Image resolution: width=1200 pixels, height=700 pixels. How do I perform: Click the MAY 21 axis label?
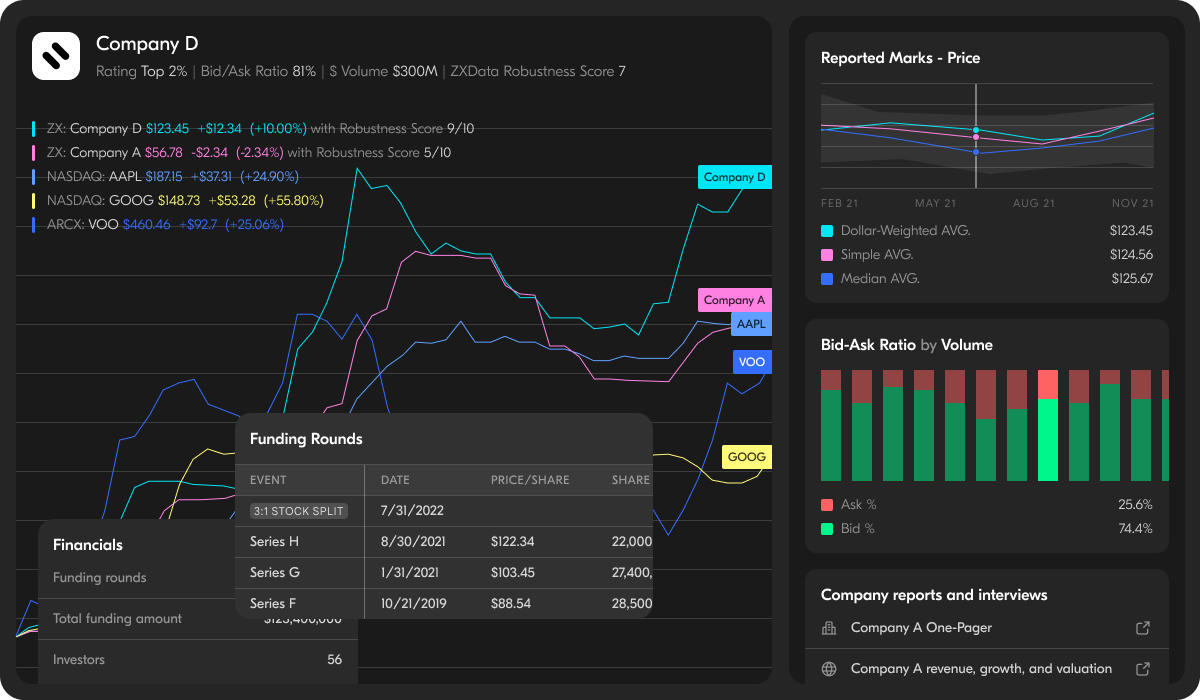[x=936, y=203]
